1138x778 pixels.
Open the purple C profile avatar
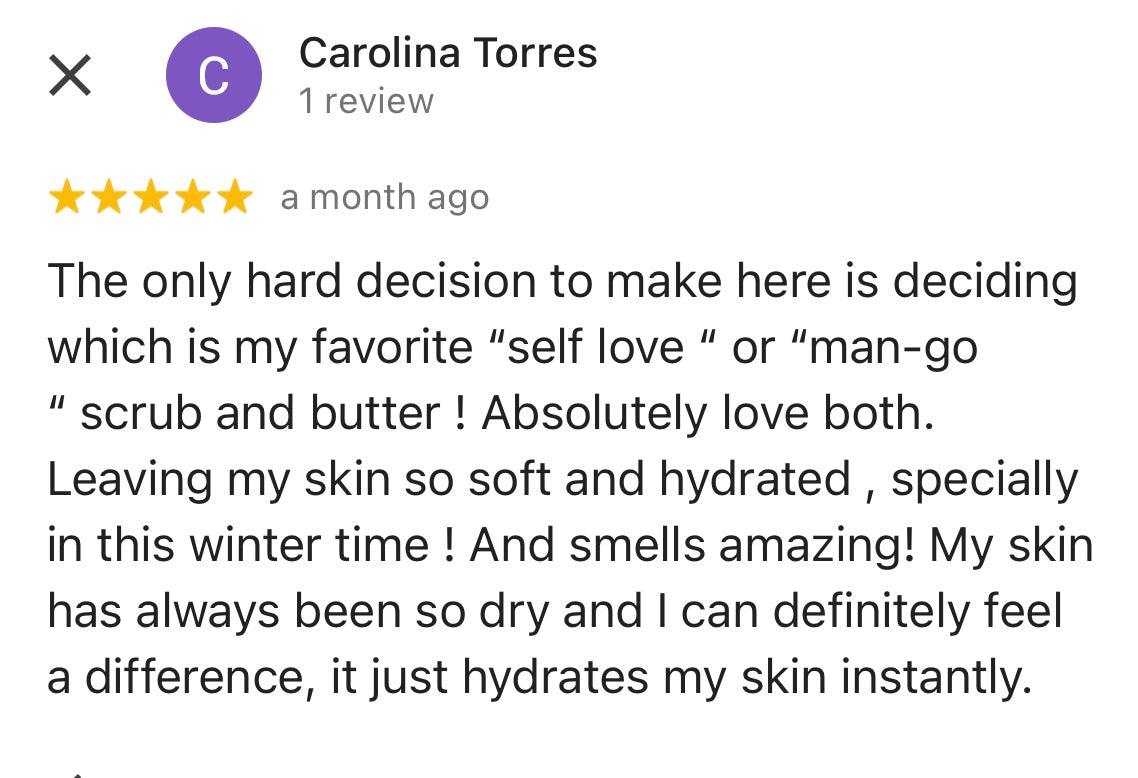tap(213, 75)
